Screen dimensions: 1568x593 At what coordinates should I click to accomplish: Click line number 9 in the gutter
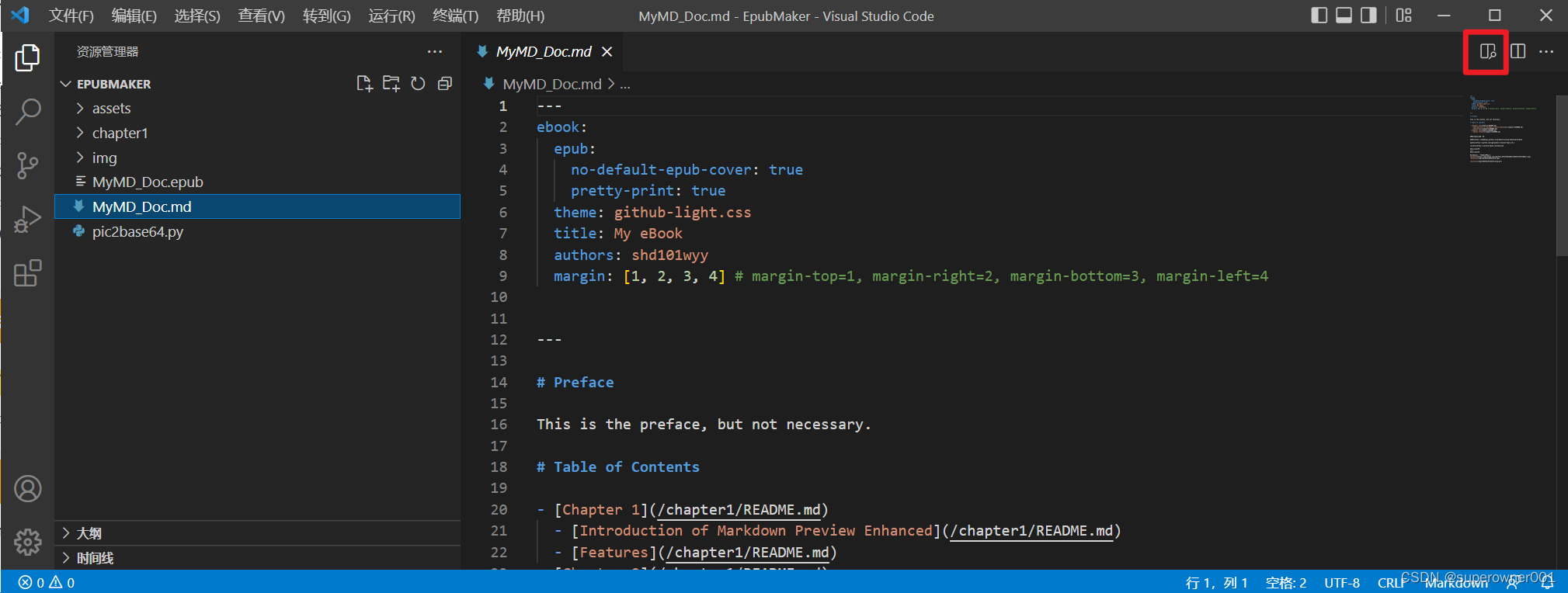503,276
